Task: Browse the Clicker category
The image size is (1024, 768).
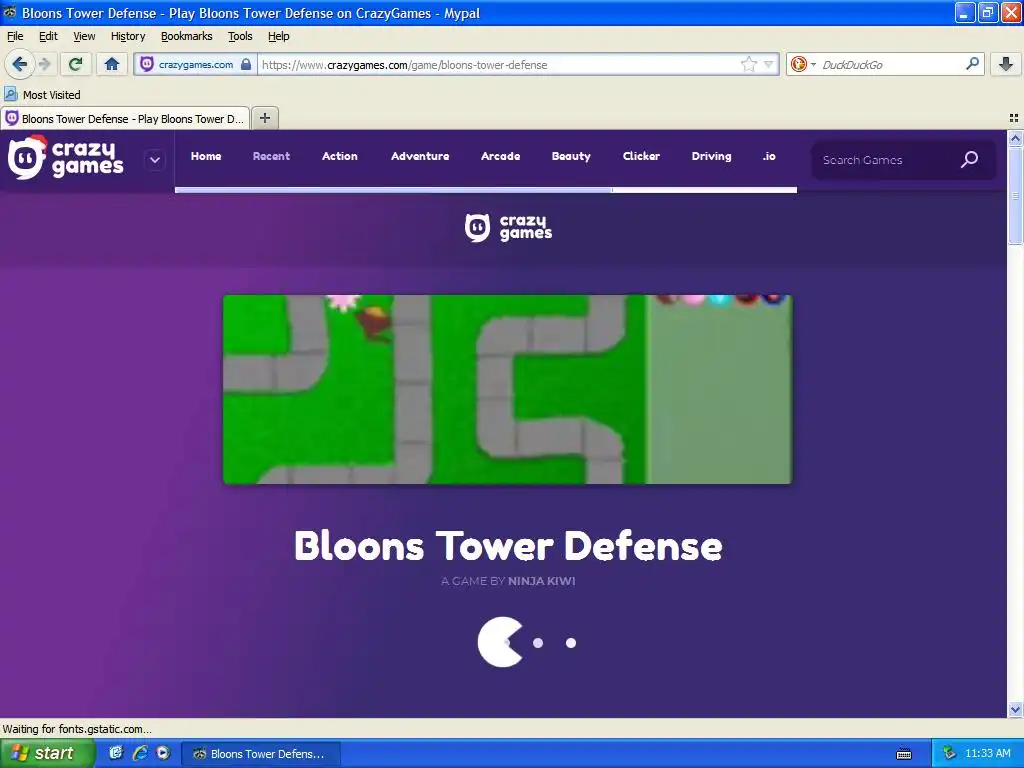Action: [x=641, y=156]
